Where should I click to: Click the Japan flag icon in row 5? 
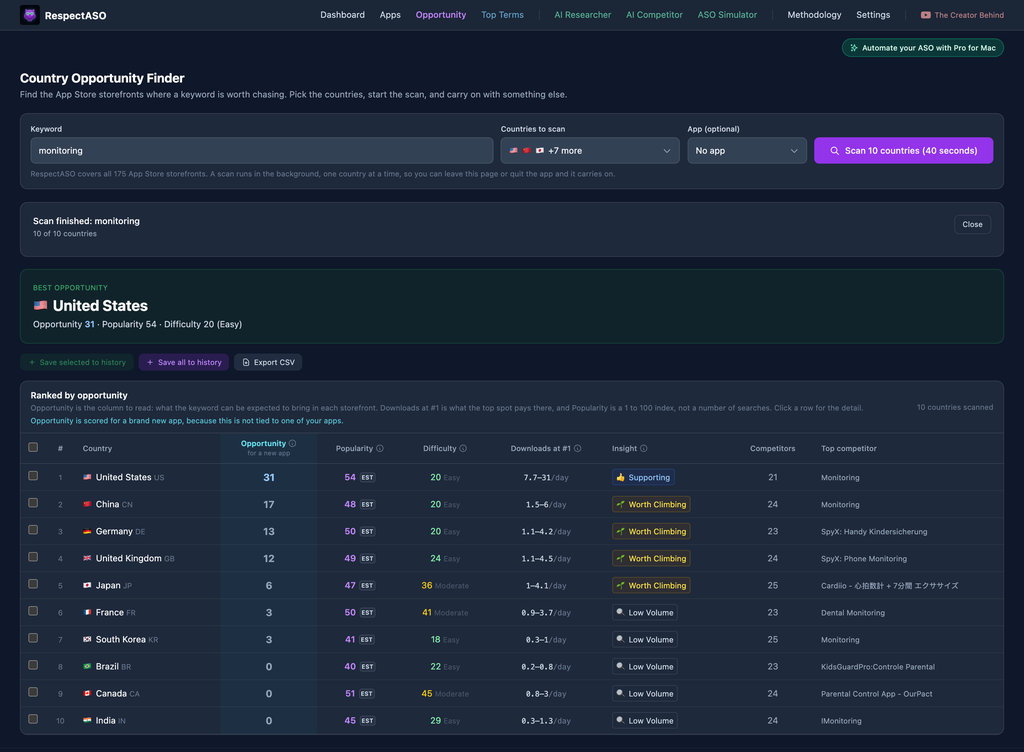(x=87, y=586)
